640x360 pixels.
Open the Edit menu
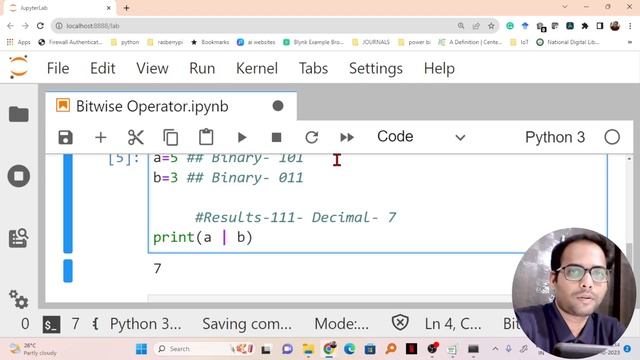102,68
